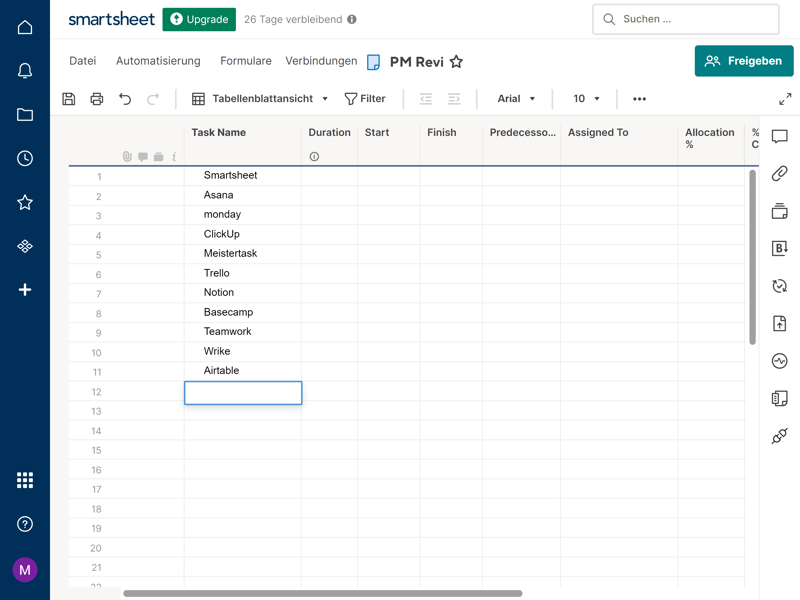Open the notifications bell in sidebar

coord(25,71)
